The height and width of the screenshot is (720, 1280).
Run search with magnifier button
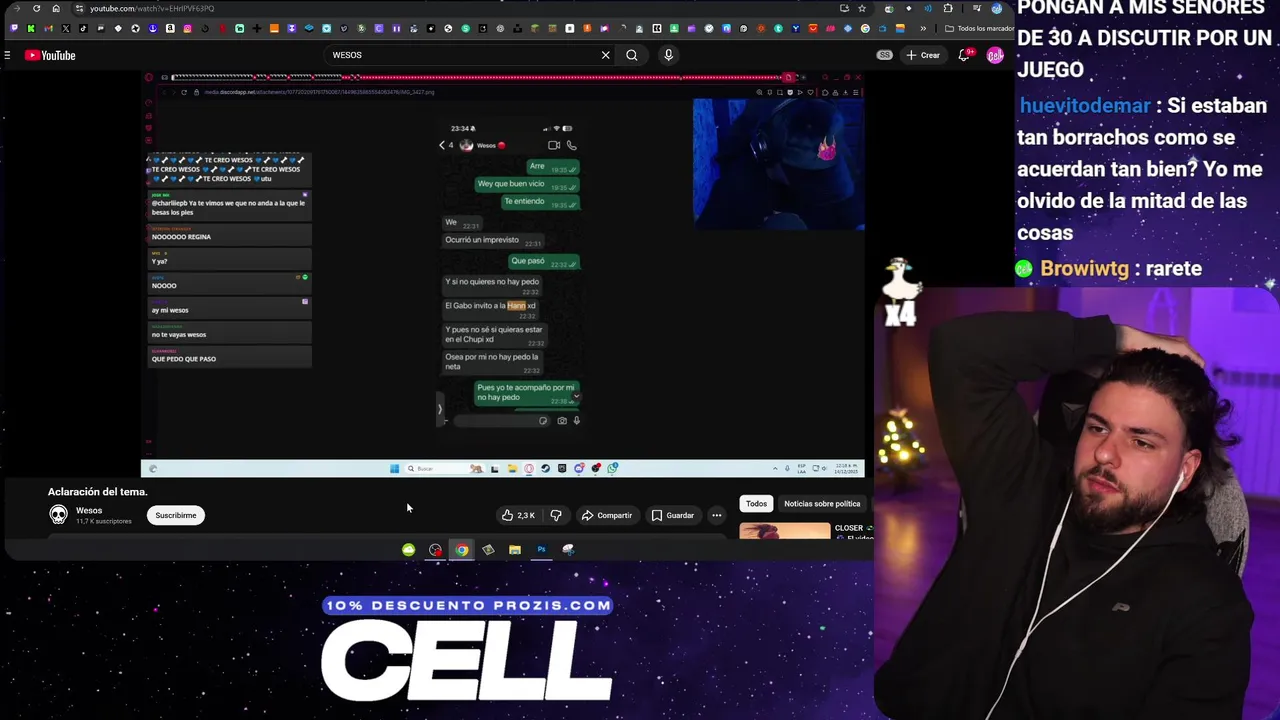[x=632, y=55]
